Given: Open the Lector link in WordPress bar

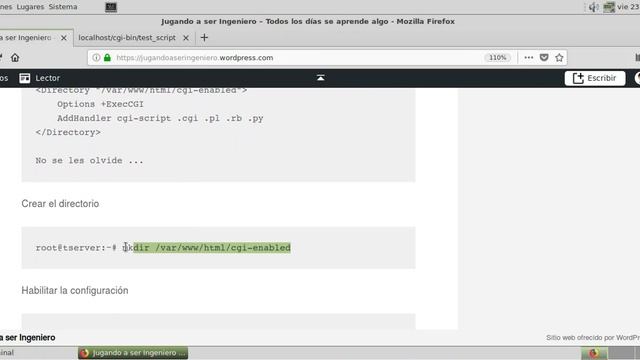Looking at the screenshot, I should [x=47, y=78].
